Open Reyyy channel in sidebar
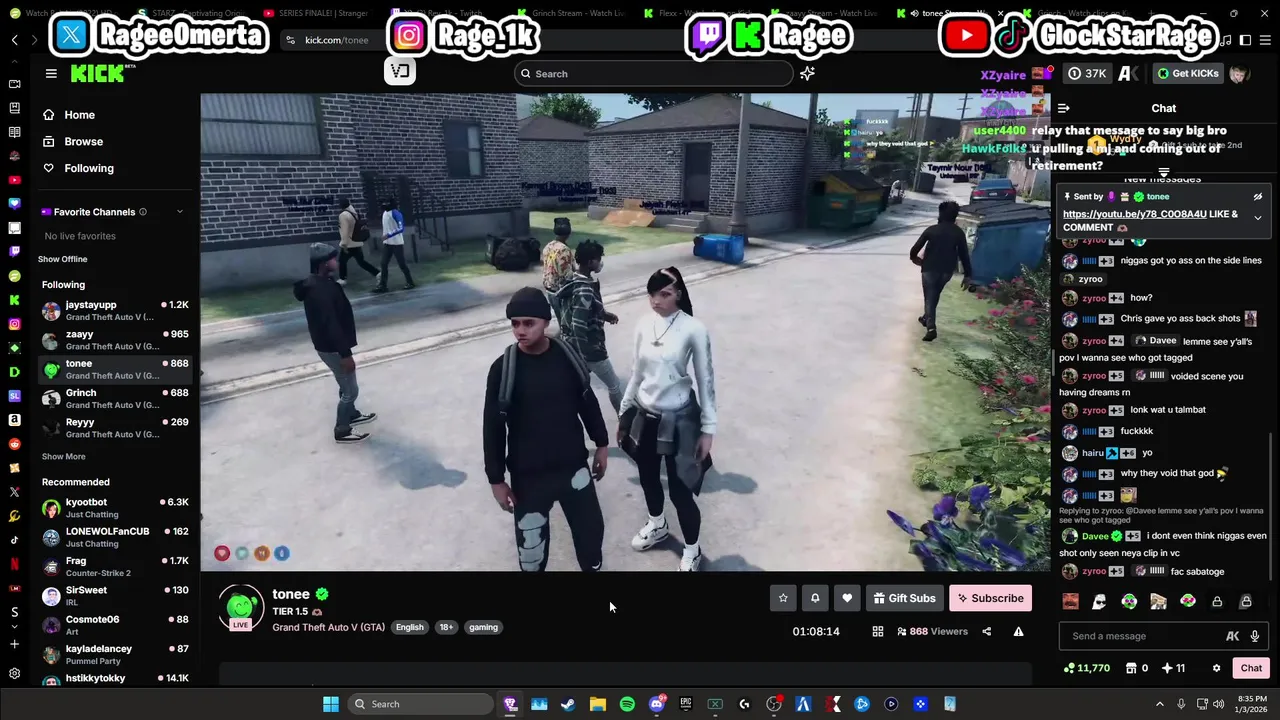 pos(115,428)
